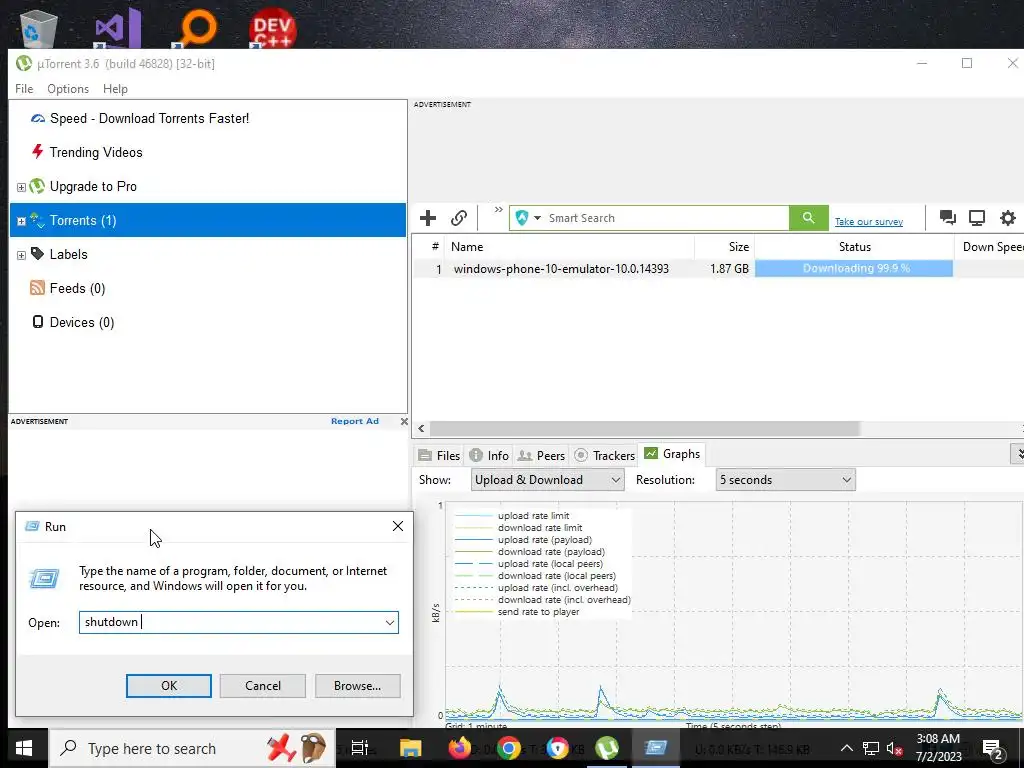
Task: Click the Add Torrent from URL link icon
Action: tap(459, 218)
